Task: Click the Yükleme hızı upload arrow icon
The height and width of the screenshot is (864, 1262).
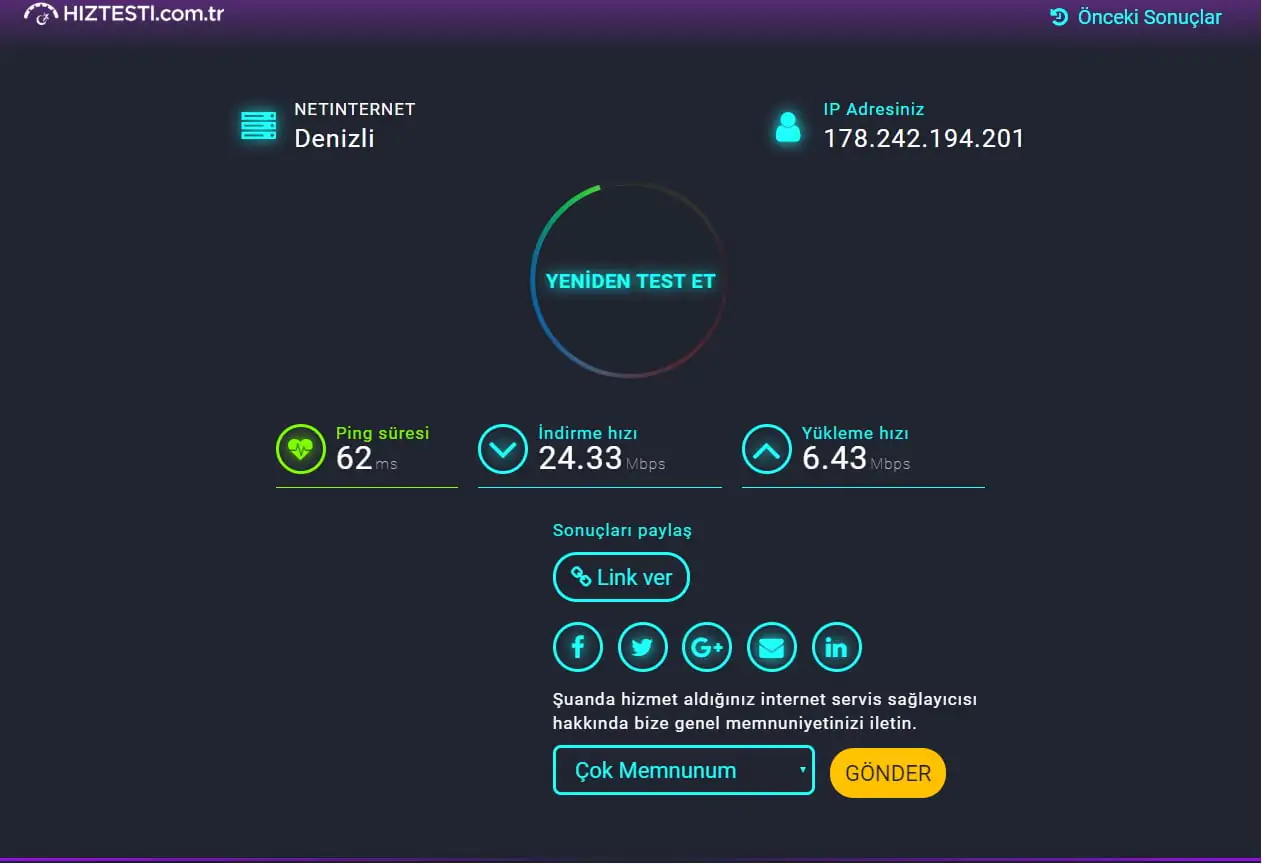Action: (x=766, y=449)
